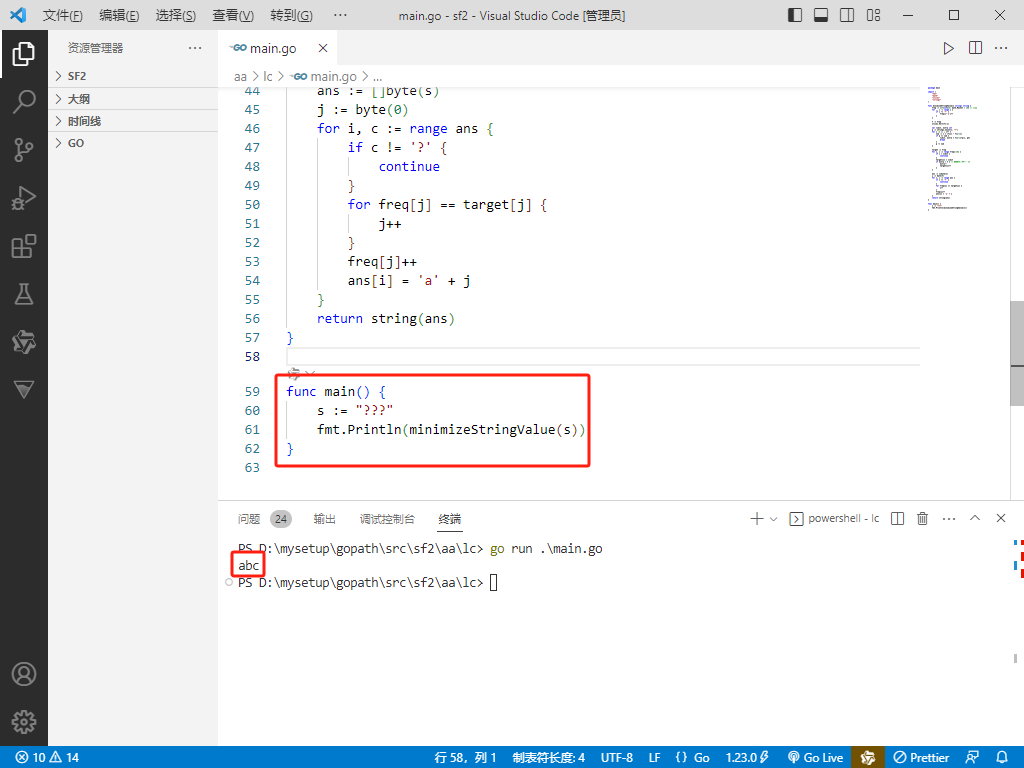Change language mode from Go
This screenshot has height=768, width=1024.
701,758
